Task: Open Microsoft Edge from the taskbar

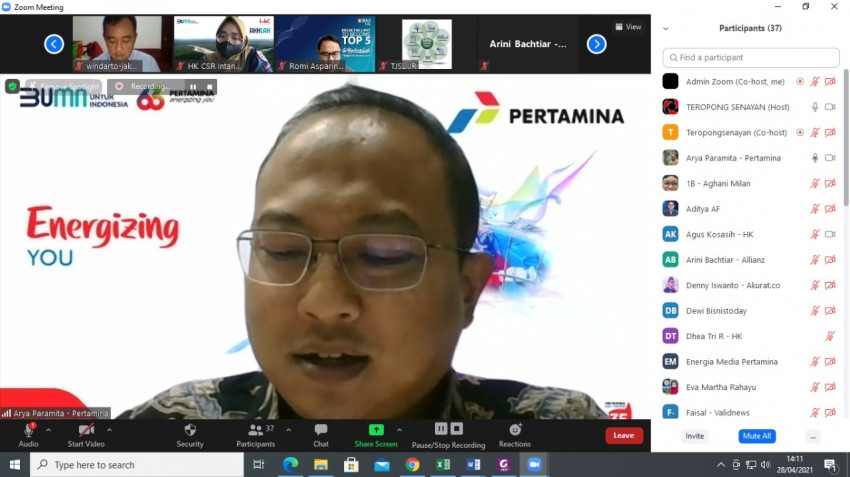Action: [x=291, y=465]
